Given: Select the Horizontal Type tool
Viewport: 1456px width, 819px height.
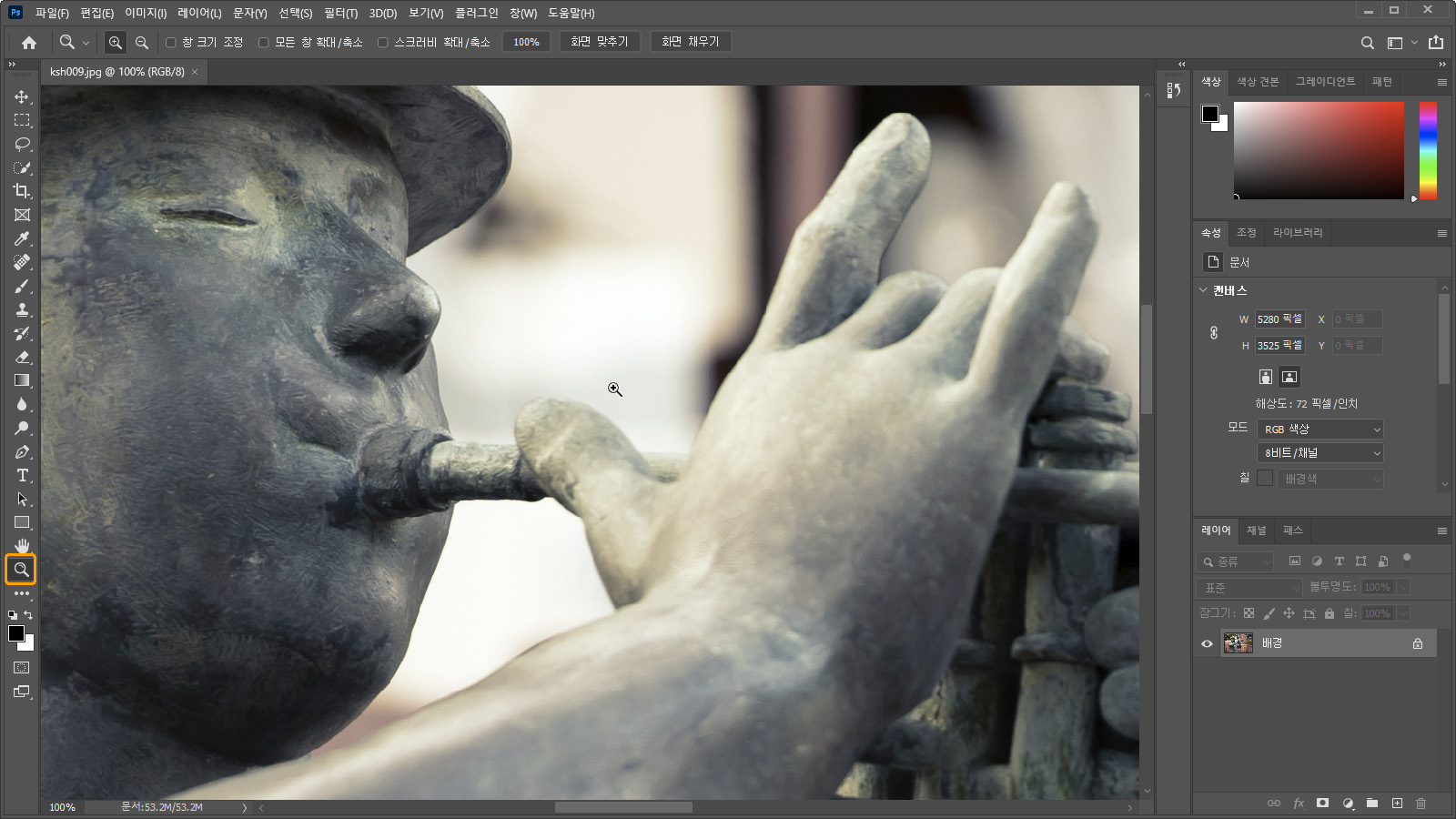Looking at the screenshot, I should coord(22,475).
